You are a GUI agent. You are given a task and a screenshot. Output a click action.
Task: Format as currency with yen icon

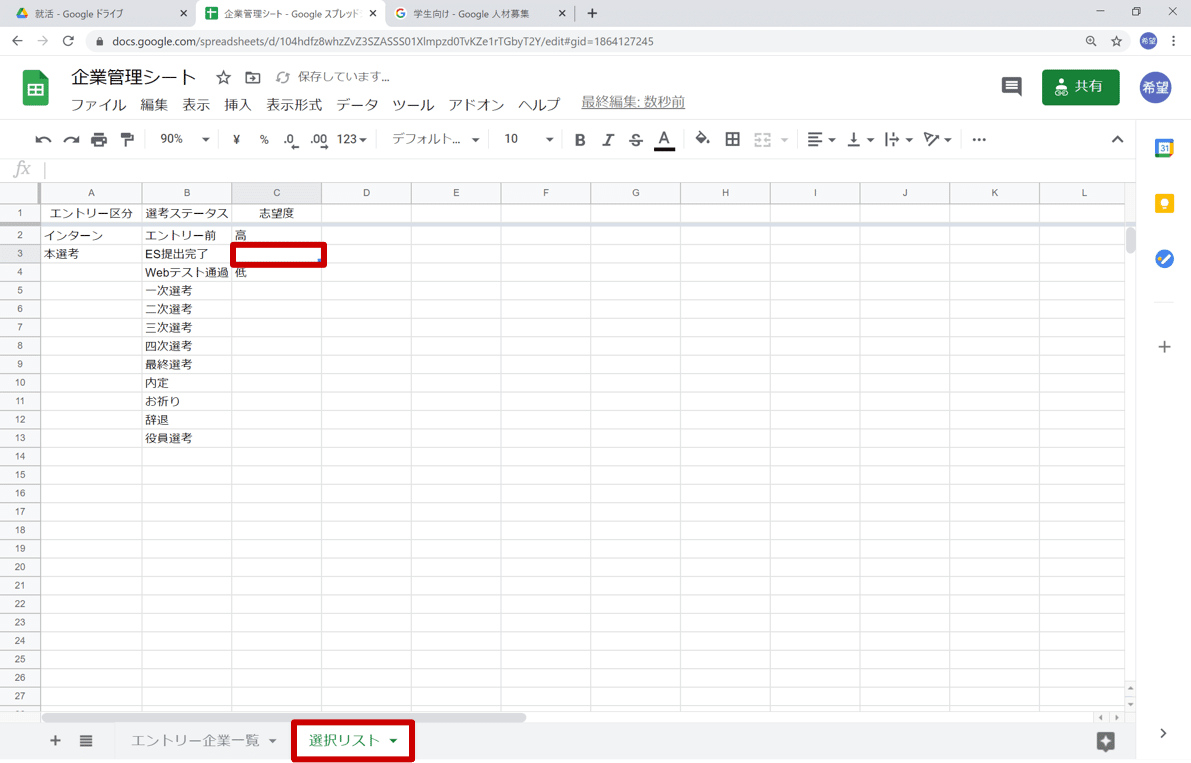click(x=236, y=140)
